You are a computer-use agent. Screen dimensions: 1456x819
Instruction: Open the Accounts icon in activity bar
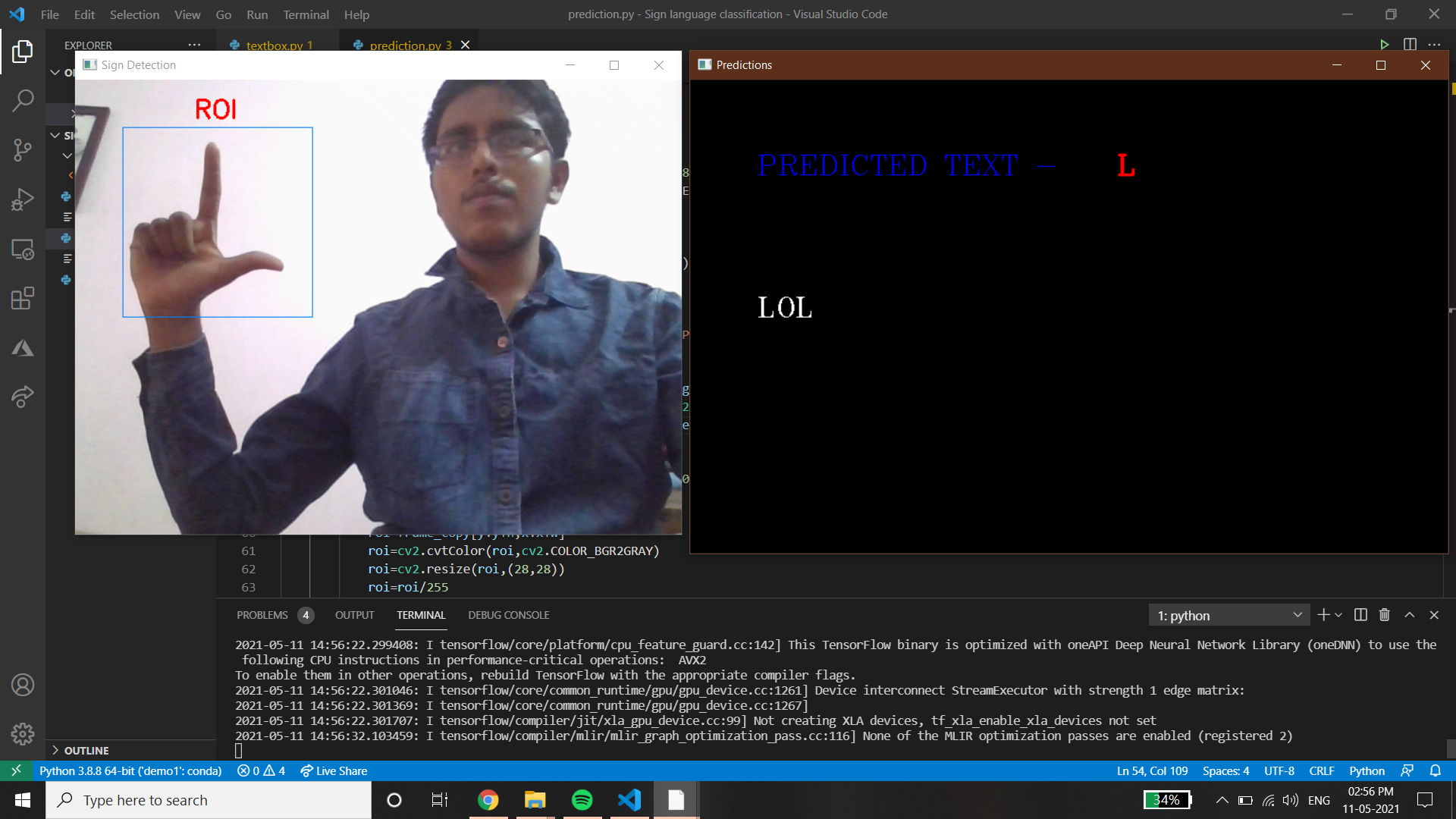click(23, 685)
